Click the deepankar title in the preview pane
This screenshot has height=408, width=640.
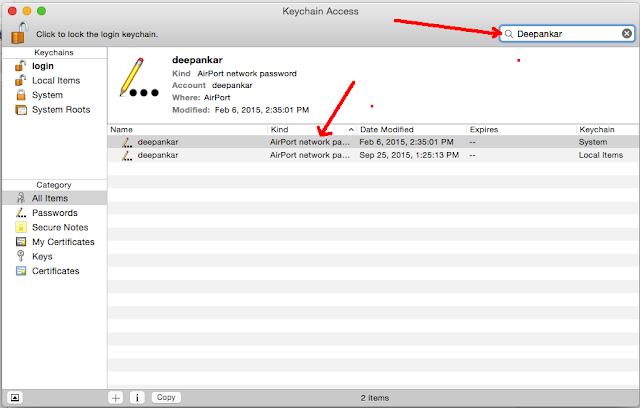point(197,60)
